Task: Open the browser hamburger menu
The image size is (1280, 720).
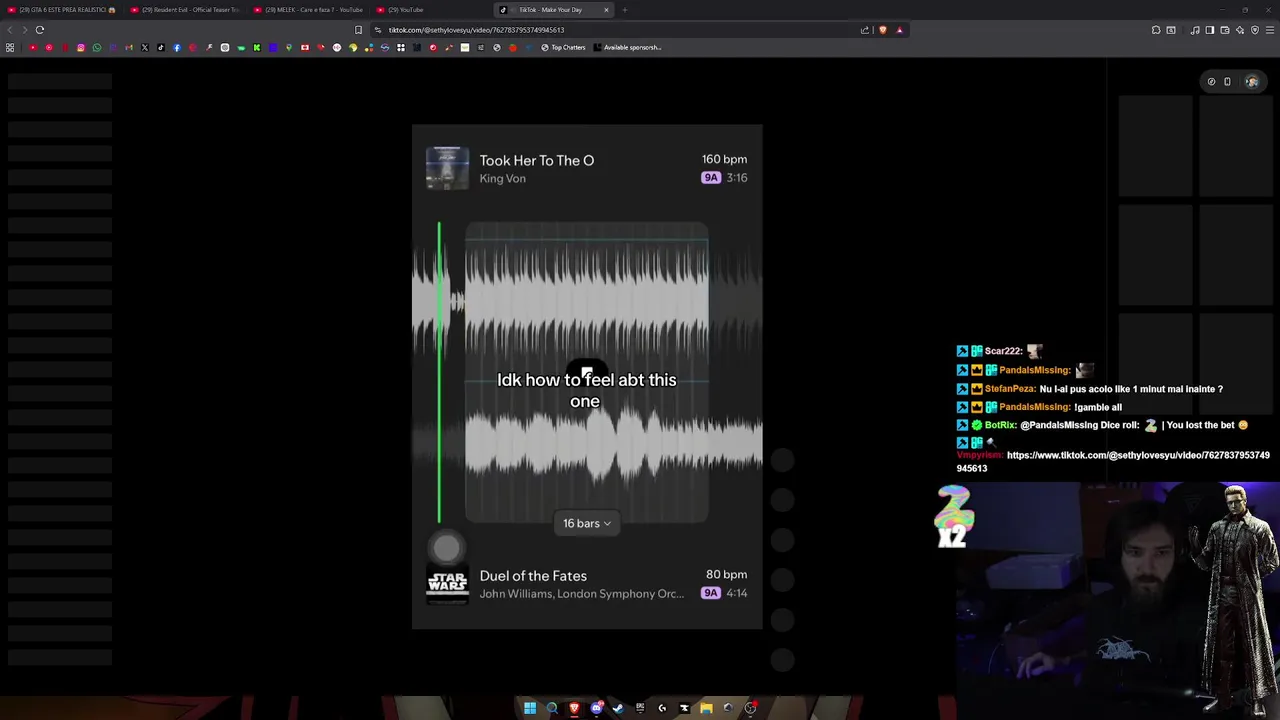Action: click(1270, 30)
